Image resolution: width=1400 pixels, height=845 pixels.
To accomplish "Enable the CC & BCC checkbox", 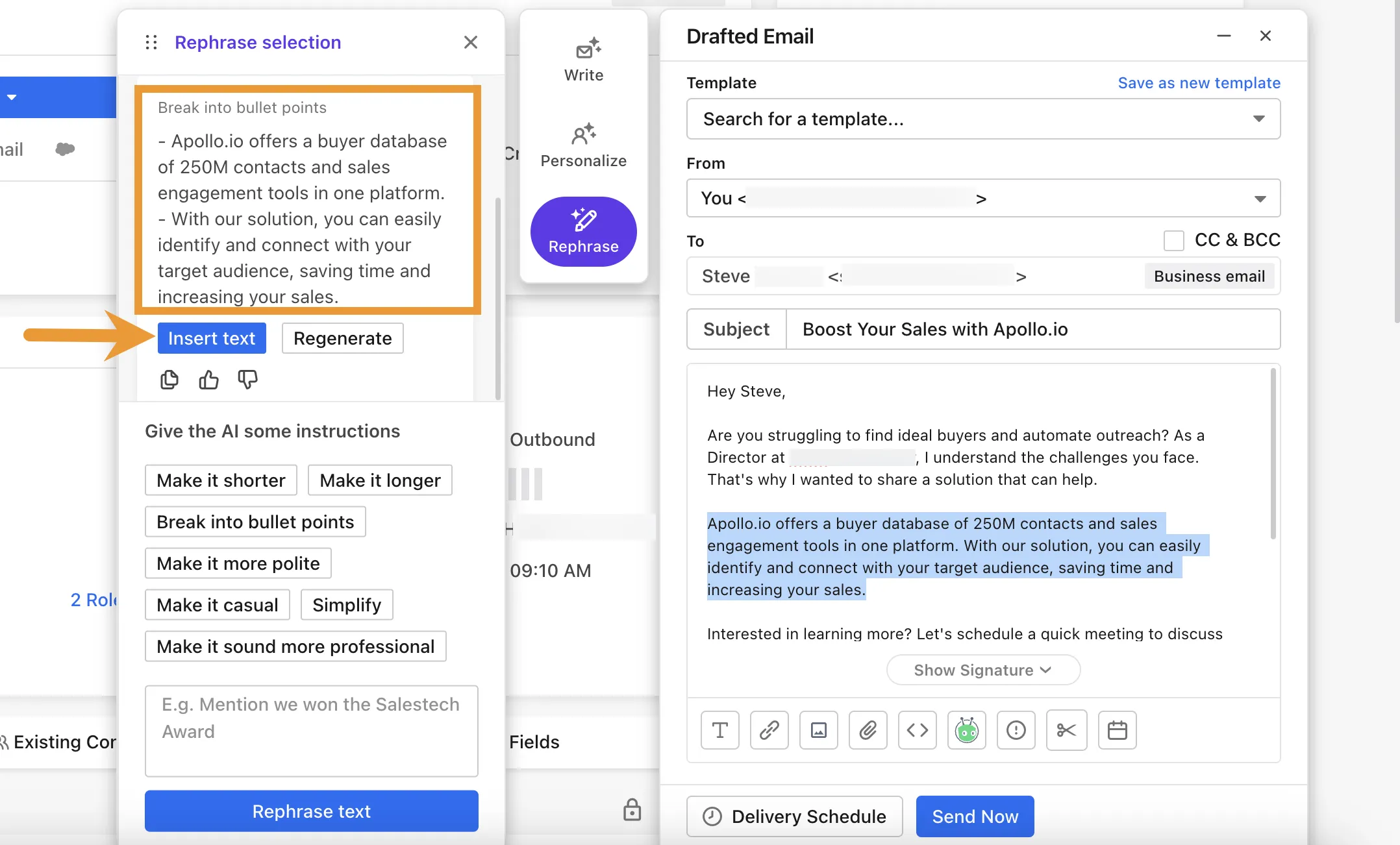I will (x=1173, y=240).
